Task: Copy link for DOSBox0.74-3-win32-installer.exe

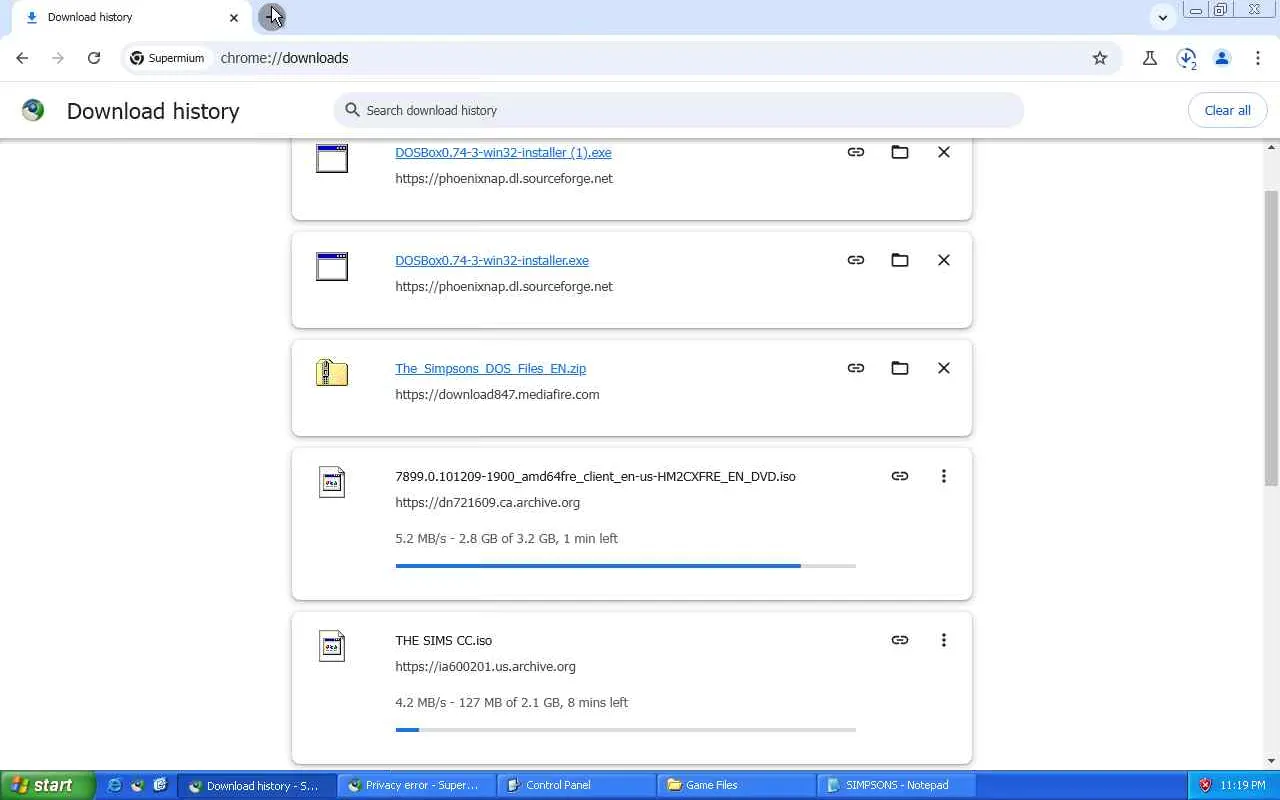Action: click(x=856, y=260)
